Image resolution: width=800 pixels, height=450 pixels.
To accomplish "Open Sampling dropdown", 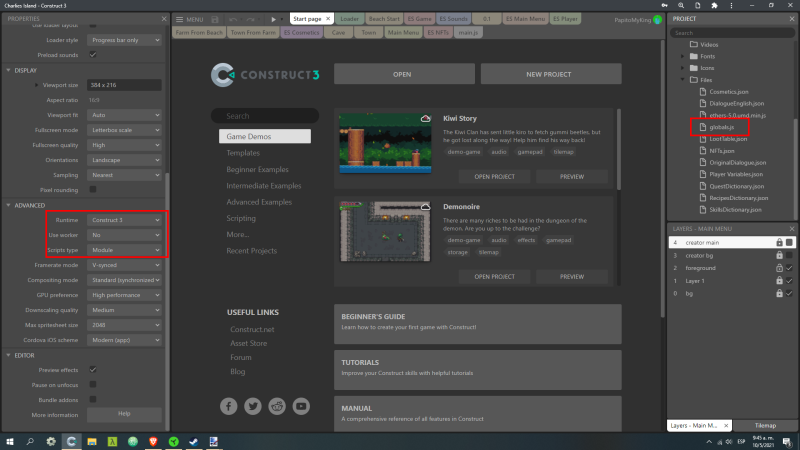I will click(x=124, y=175).
